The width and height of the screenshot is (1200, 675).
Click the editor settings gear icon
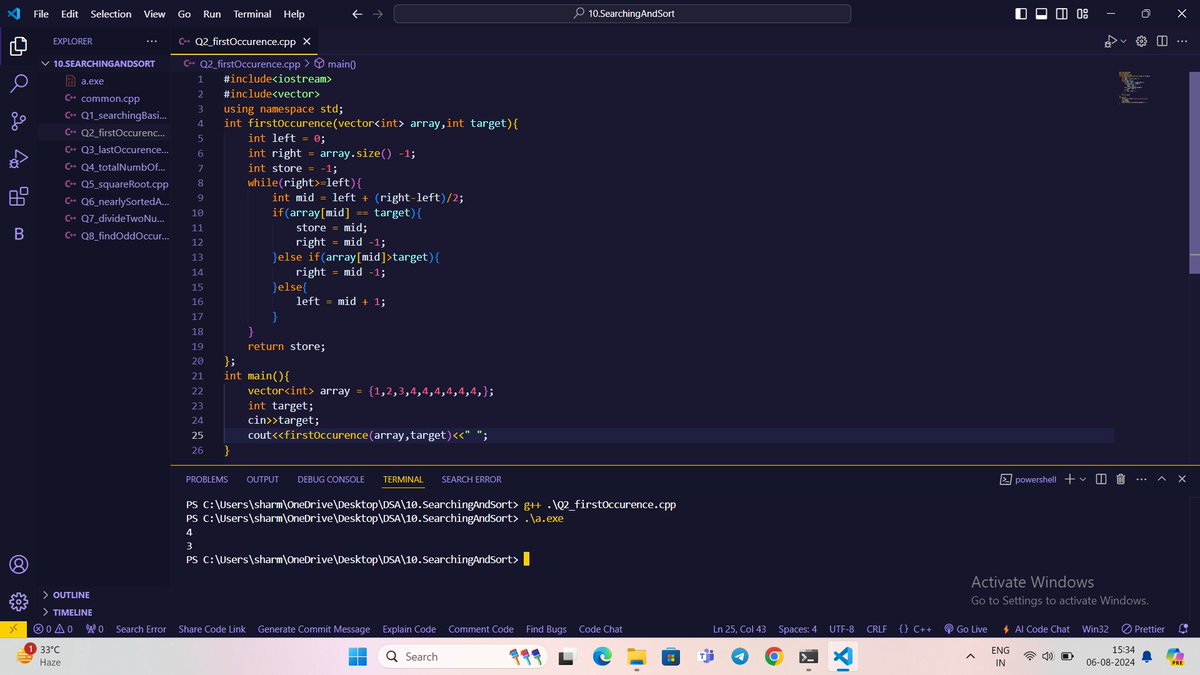(1142, 41)
